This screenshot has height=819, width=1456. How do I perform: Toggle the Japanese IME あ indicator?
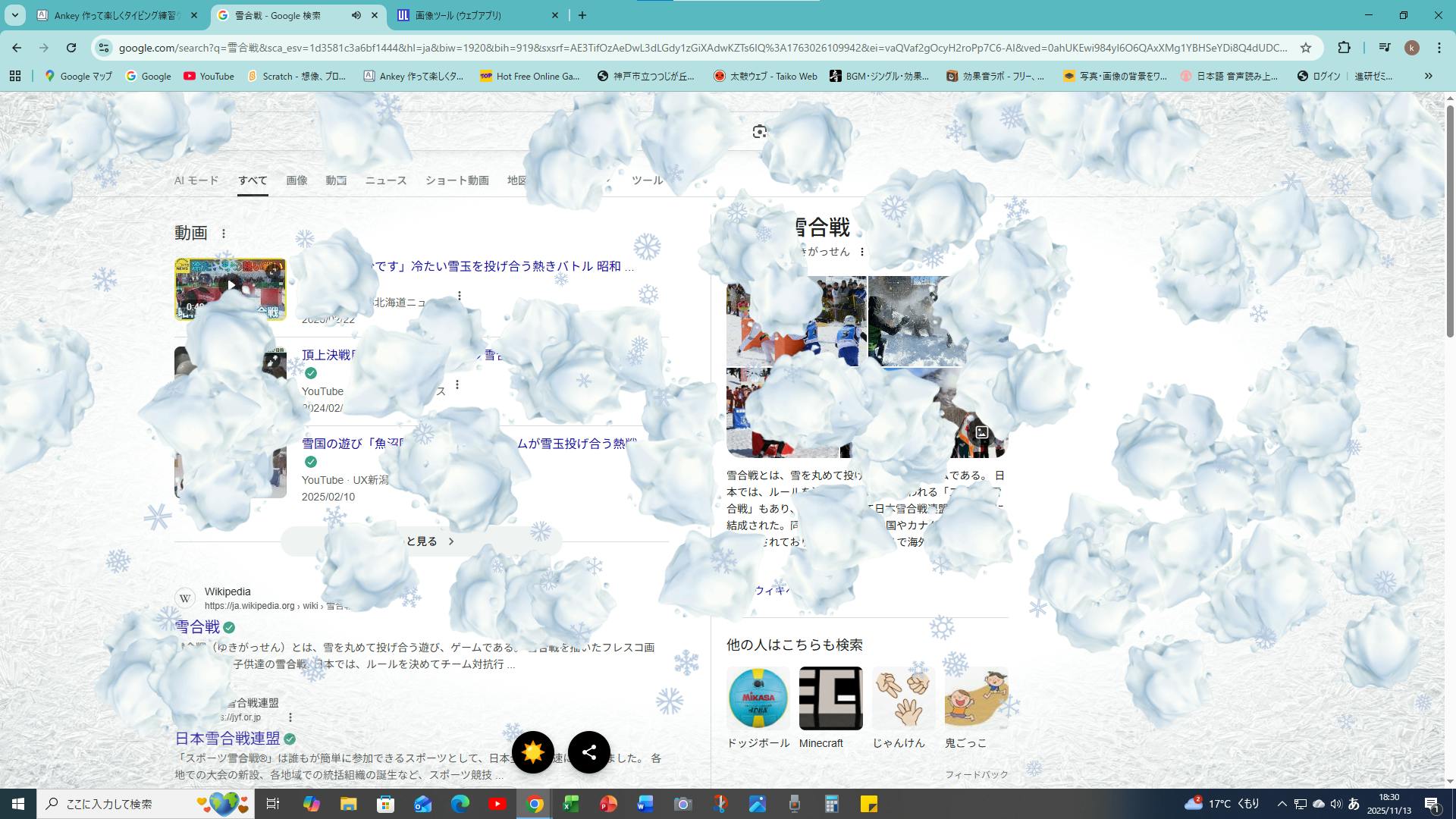pos(1354,804)
